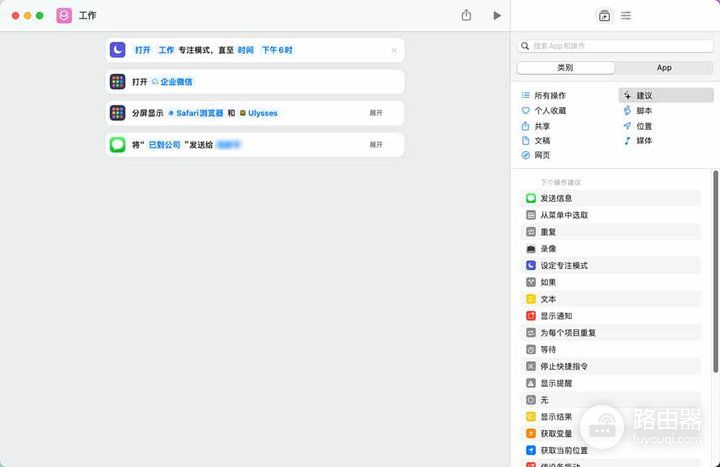Run the shortcut with the play button
Viewport: 720px width, 467px height.
[497, 15]
